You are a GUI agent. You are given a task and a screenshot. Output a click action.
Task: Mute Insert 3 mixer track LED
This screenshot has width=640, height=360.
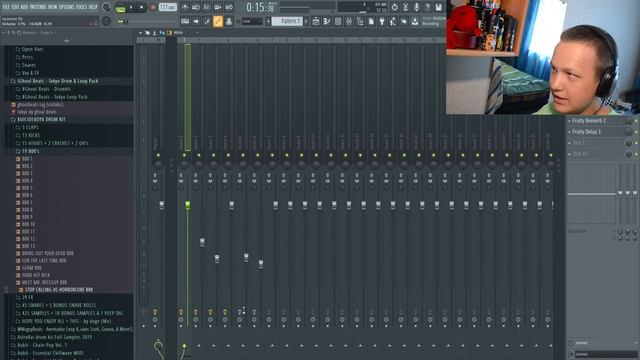pos(213,156)
